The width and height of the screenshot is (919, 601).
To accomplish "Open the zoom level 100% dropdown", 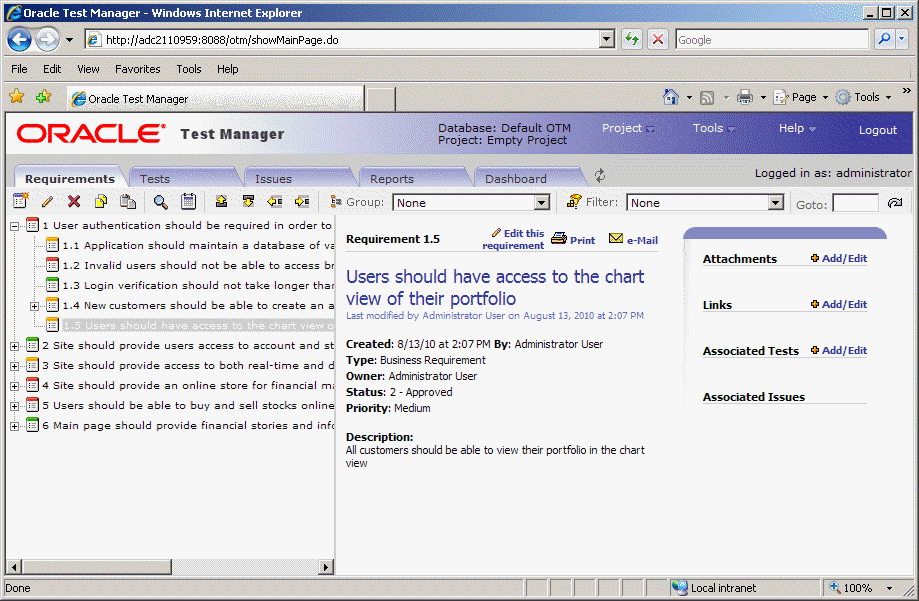I will (x=890, y=588).
